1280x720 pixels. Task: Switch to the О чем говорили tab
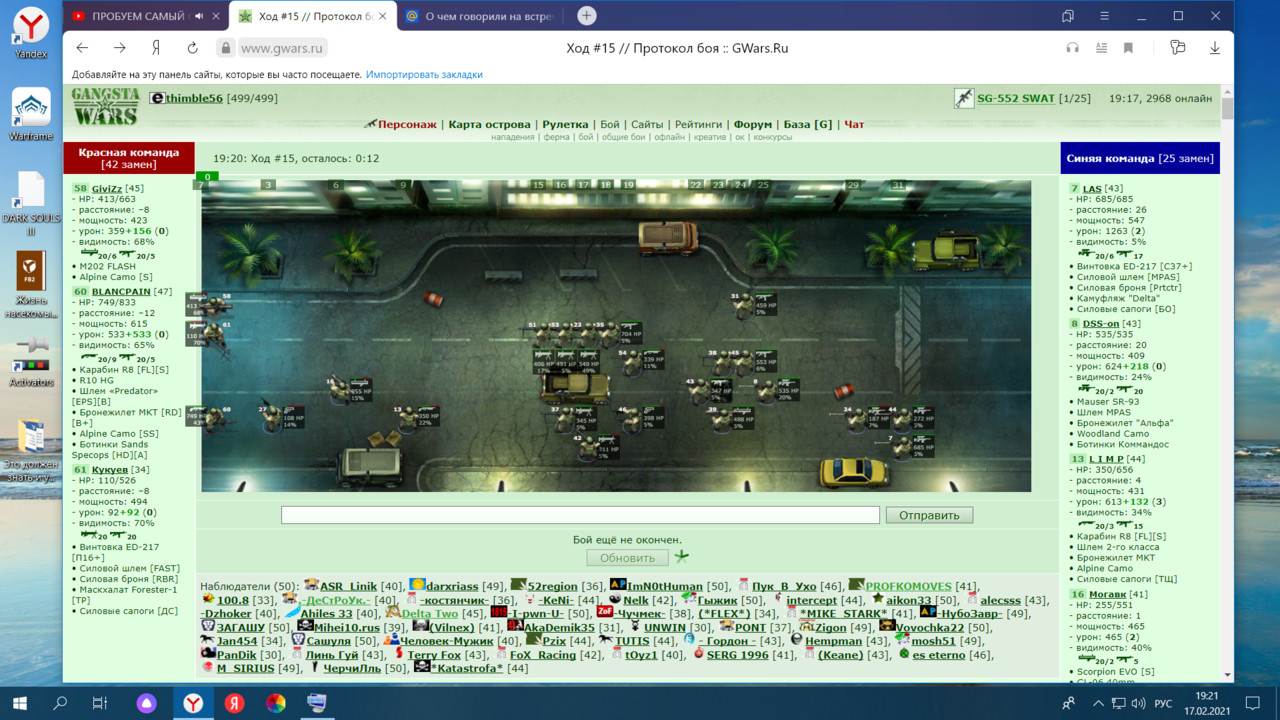[480, 16]
